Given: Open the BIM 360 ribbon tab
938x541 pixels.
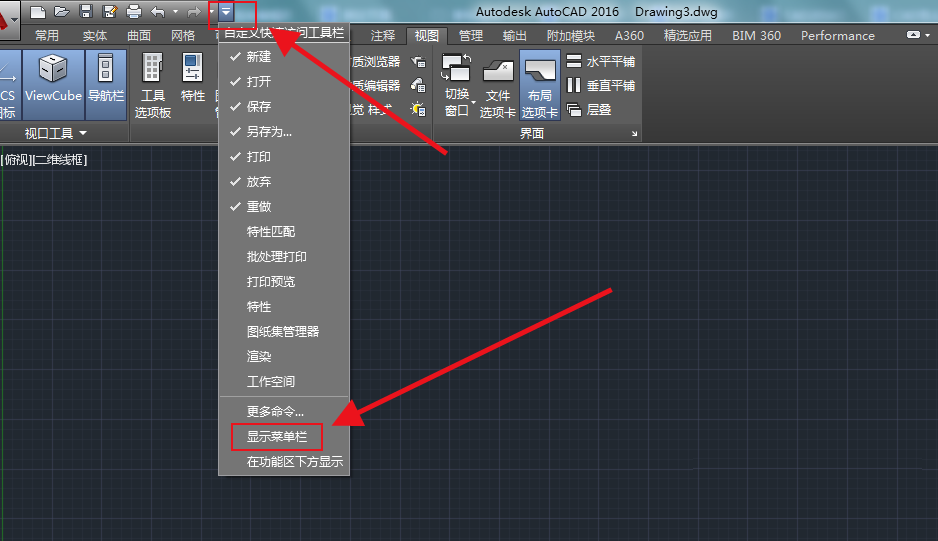Looking at the screenshot, I should coord(756,36).
